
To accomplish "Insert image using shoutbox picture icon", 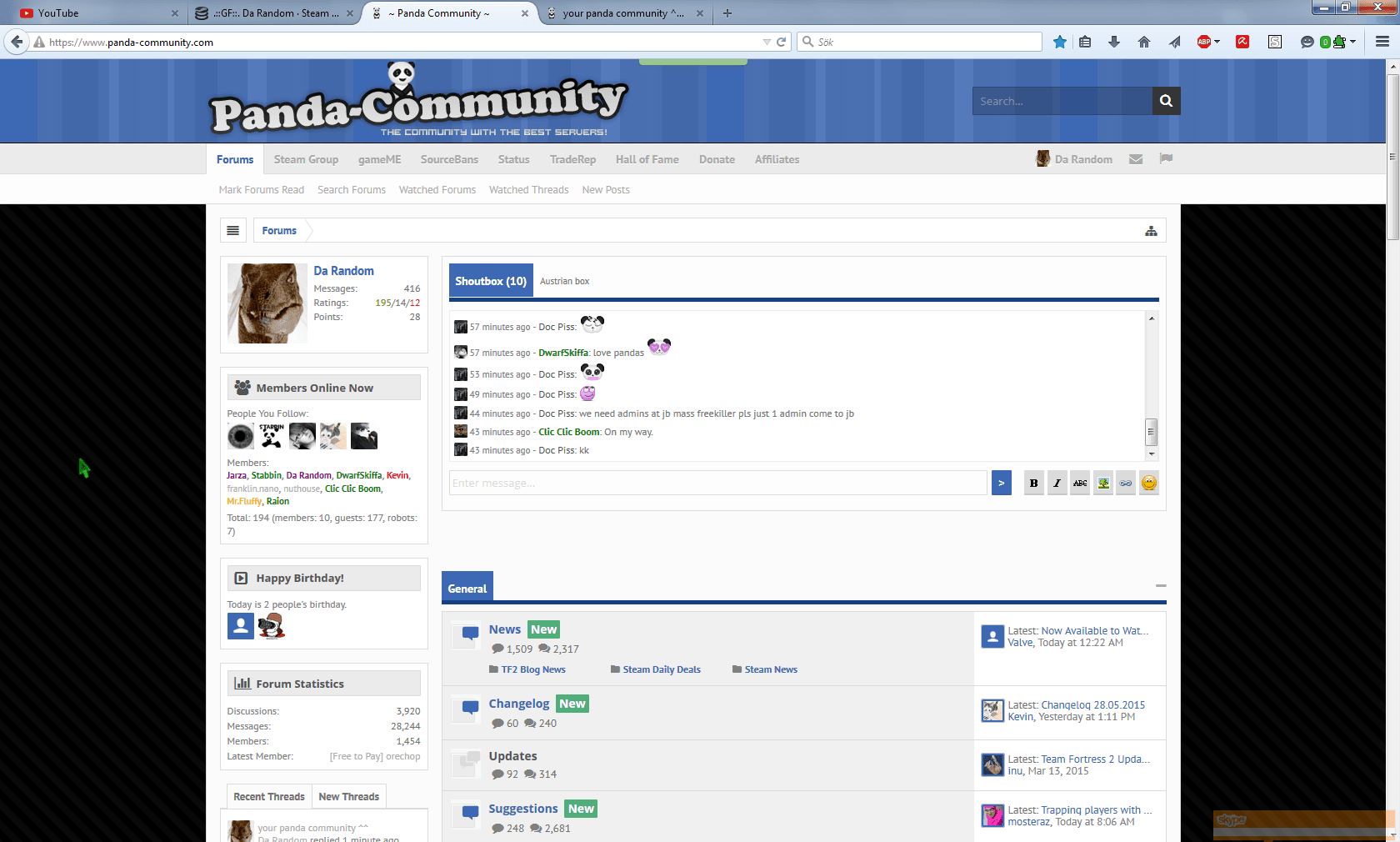I will (x=1103, y=483).
